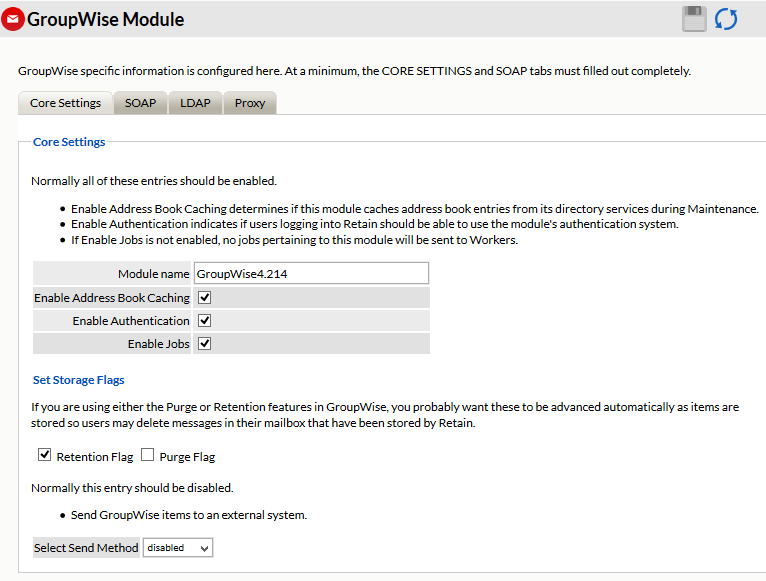
Task: Switch to the Core Settings tab
Action: 65,103
